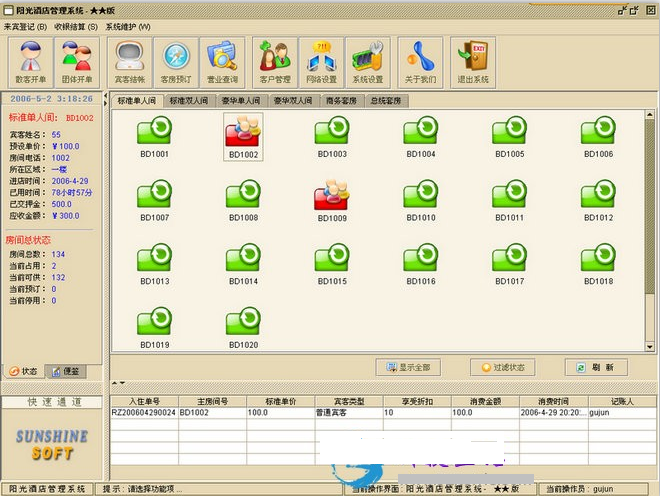Select vacant room BD1013
Viewport: 660px width, 496px height.
pos(154,264)
